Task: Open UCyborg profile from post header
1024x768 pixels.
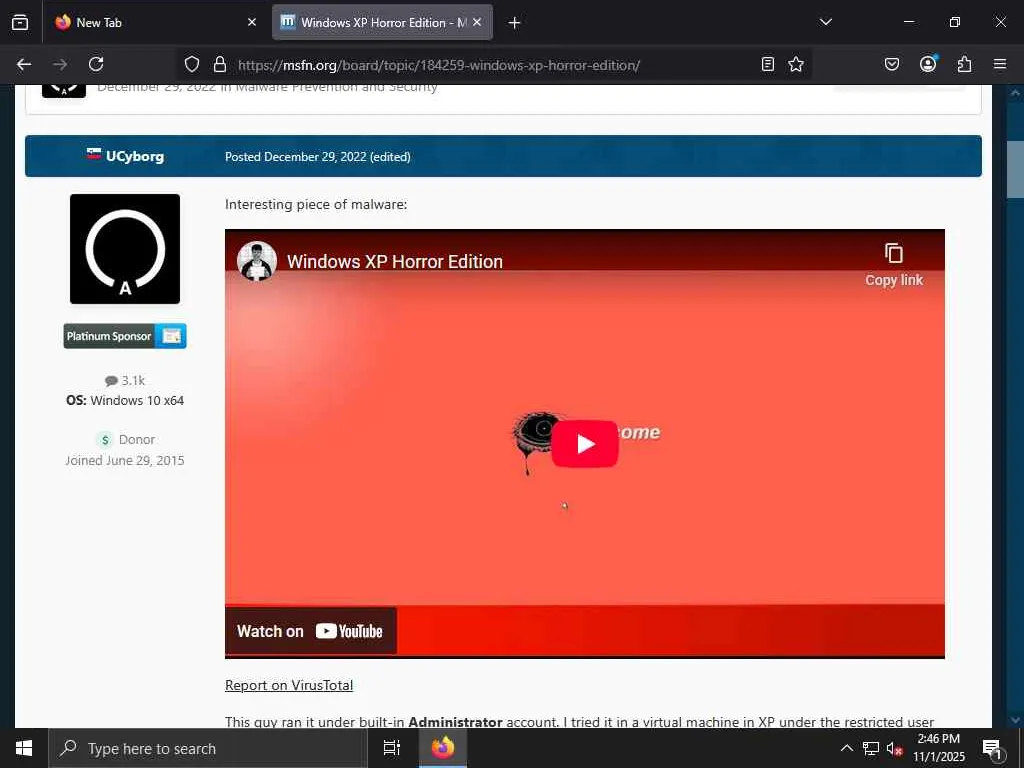Action: (135, 156)
